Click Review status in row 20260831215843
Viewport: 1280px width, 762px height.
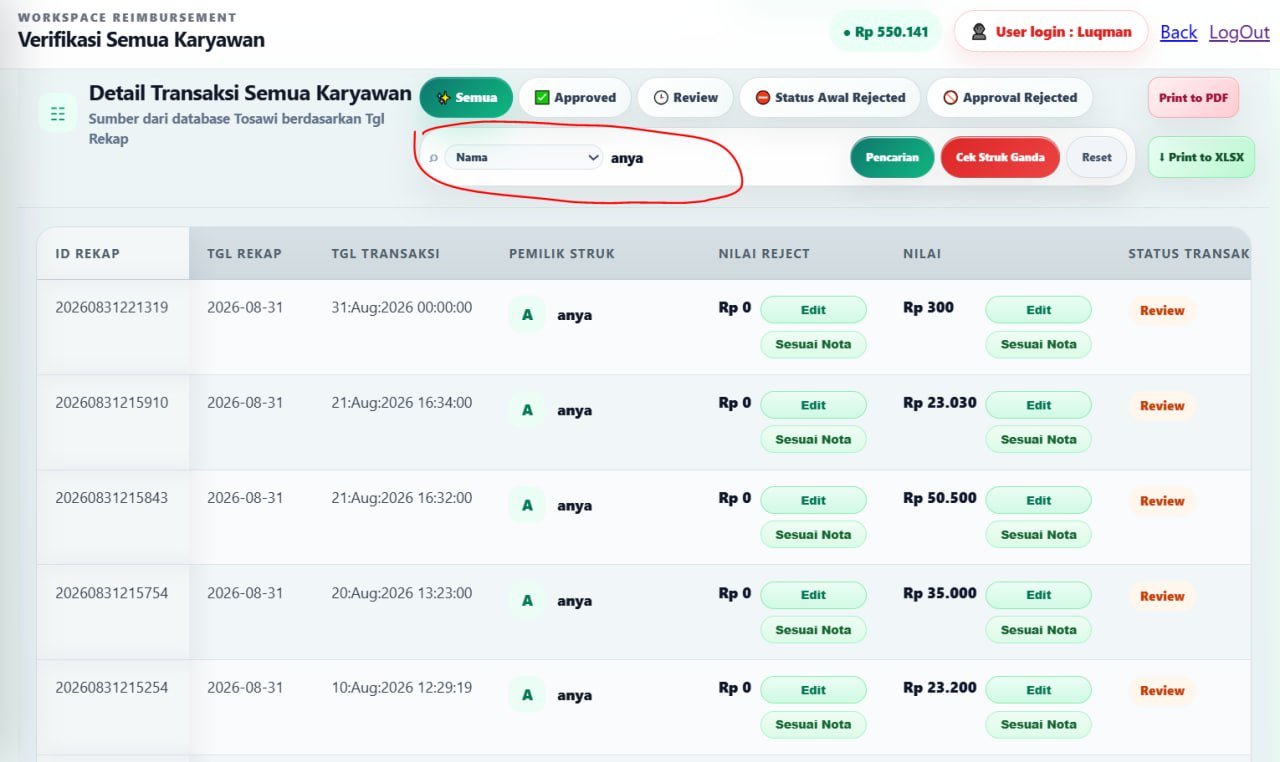pyautogui.click(x=1162, y=501)
